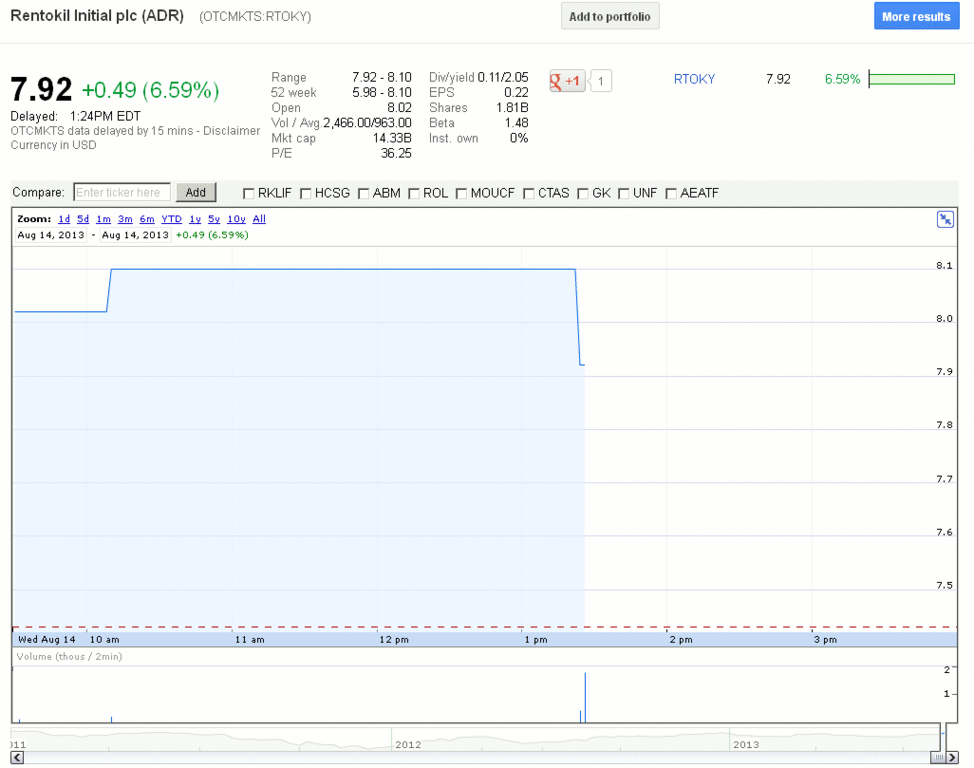Viewport: 974px width, 768px height.
Task: Click the tall volume bar near 1 pm
Action: click(x=585, y=697)
